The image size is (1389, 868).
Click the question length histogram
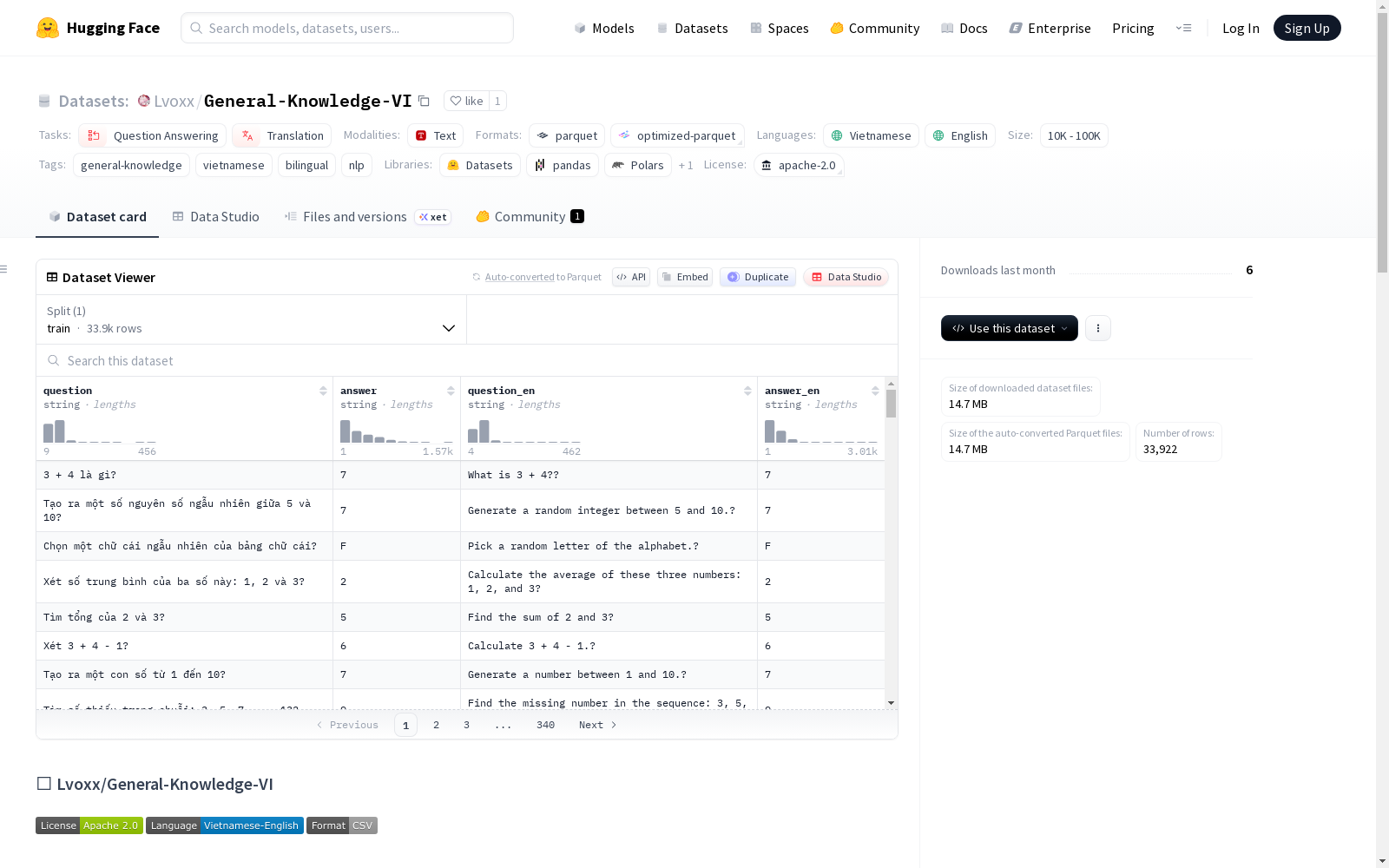coord(100,431)
